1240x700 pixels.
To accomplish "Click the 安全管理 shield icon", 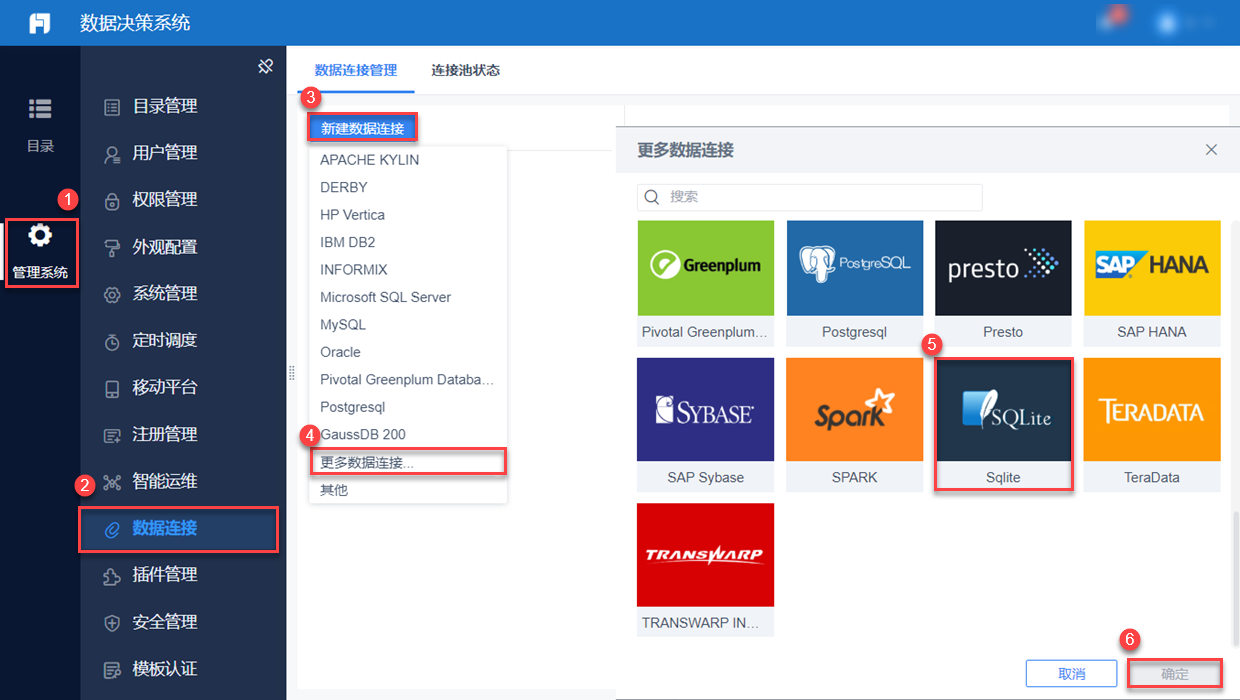I will (112, 622).
